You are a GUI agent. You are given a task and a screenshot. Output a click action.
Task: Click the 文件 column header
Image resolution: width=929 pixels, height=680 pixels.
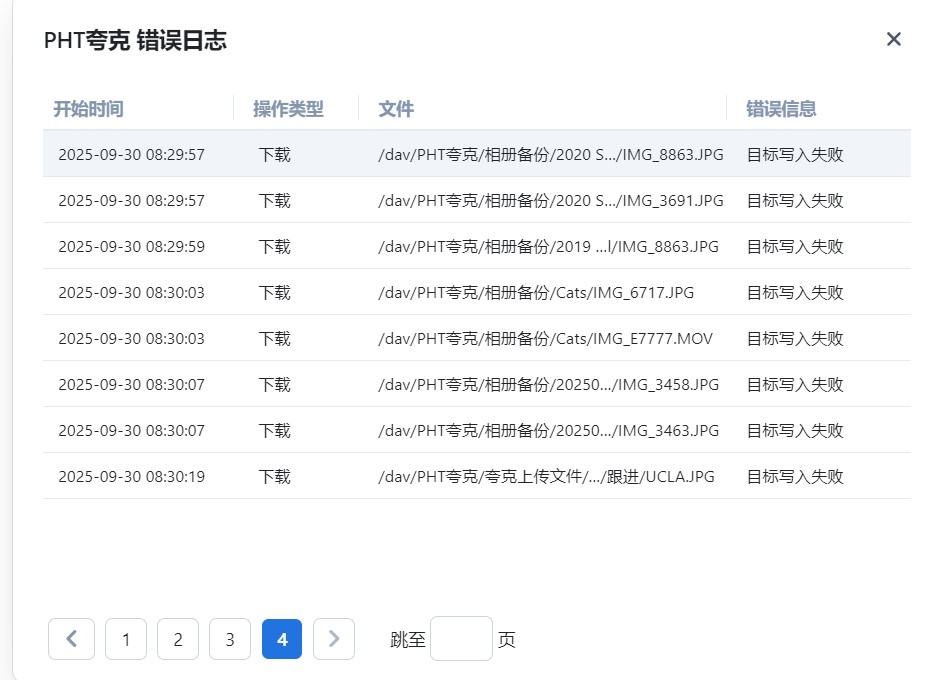396,109
